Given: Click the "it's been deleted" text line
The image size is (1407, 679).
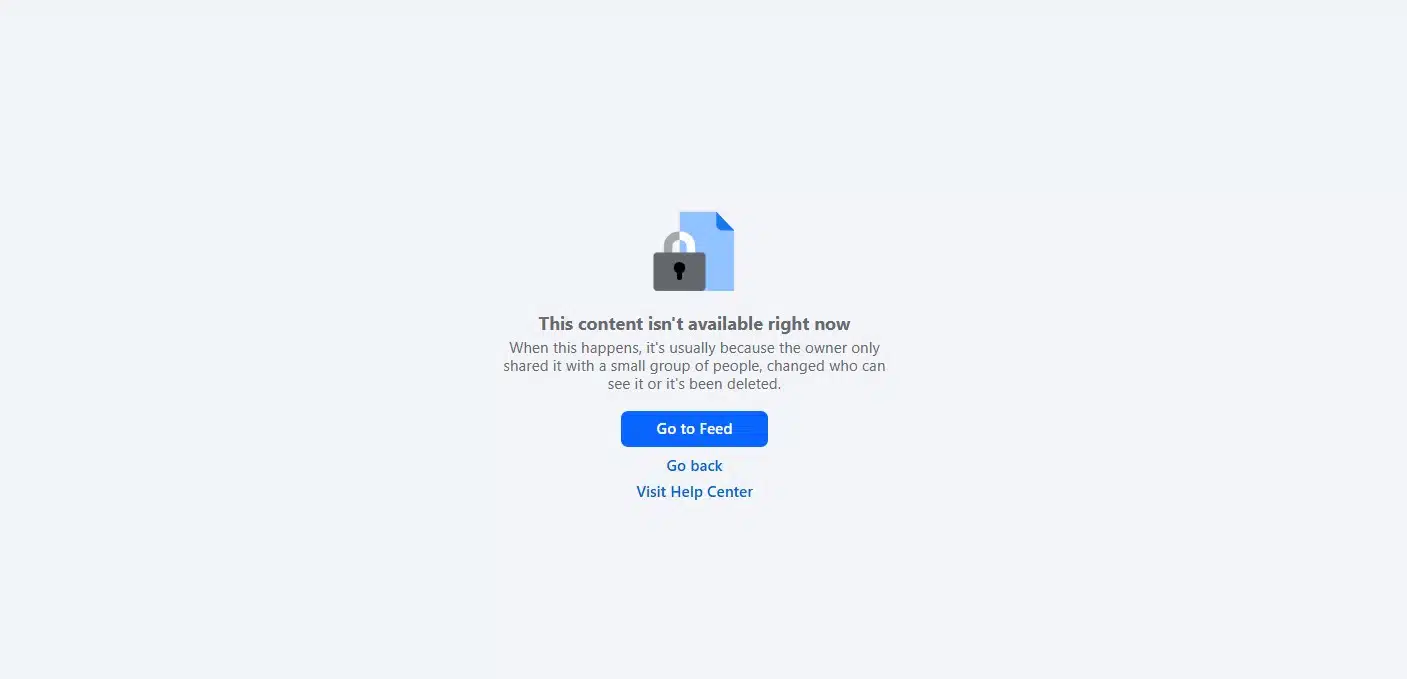Looking at the screenshot, I should click(x=721, y=384).
